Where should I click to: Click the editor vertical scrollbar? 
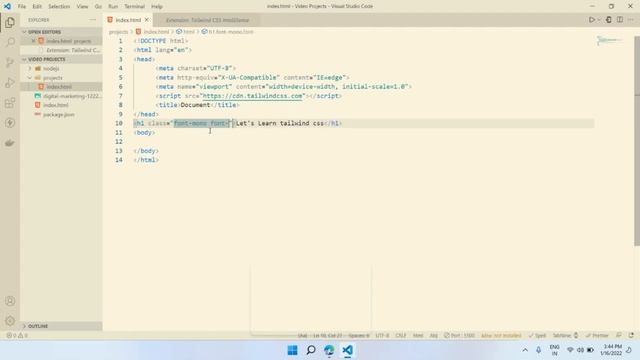point(637,141)
